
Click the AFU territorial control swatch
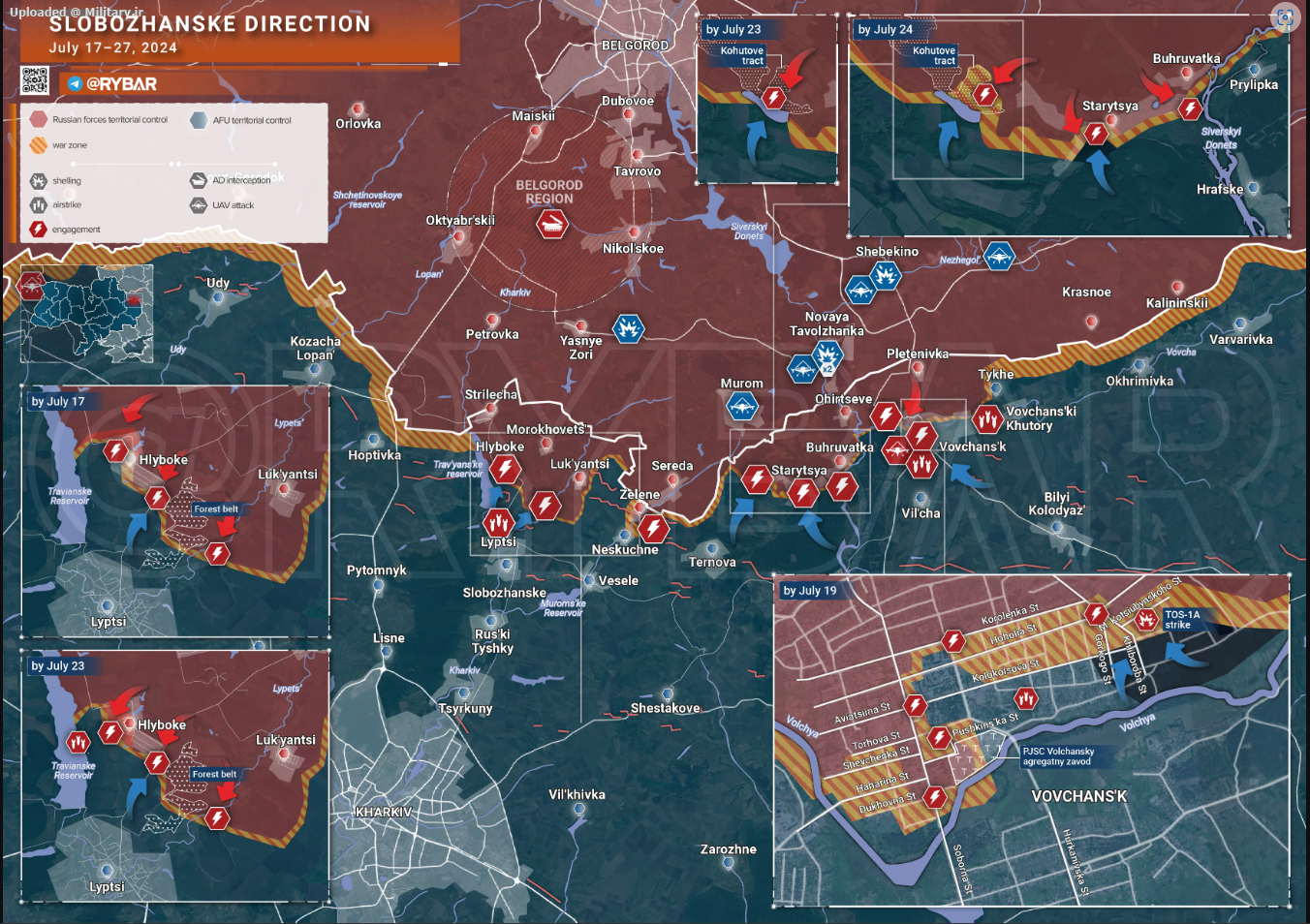199,120
